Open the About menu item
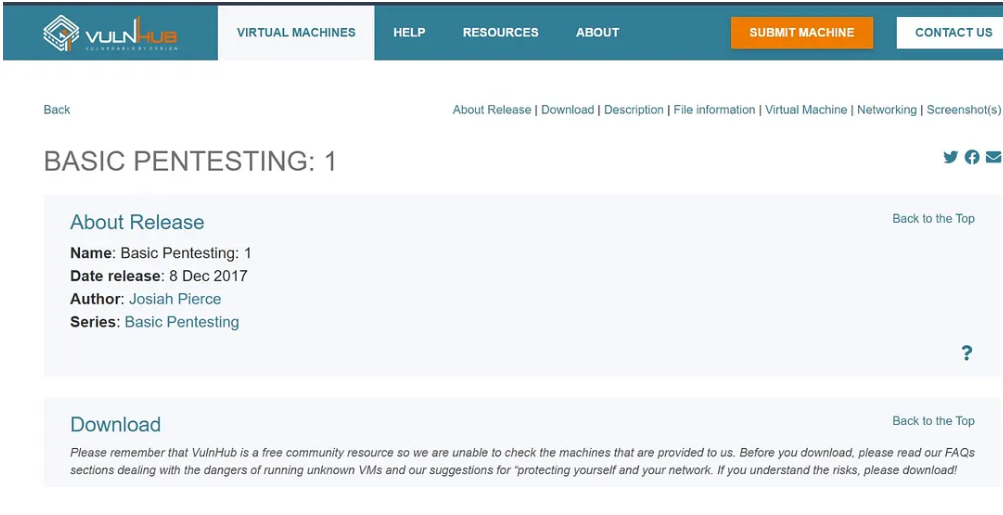The height and width of the screenshot is (515, 1003). tap(597, 33)
